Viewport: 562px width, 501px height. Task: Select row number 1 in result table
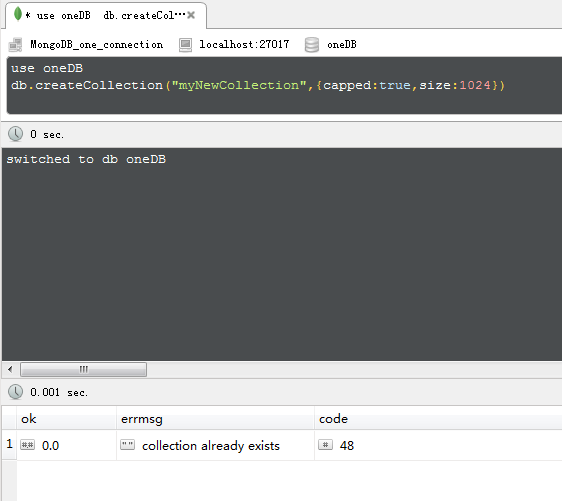tap(9, 444)
